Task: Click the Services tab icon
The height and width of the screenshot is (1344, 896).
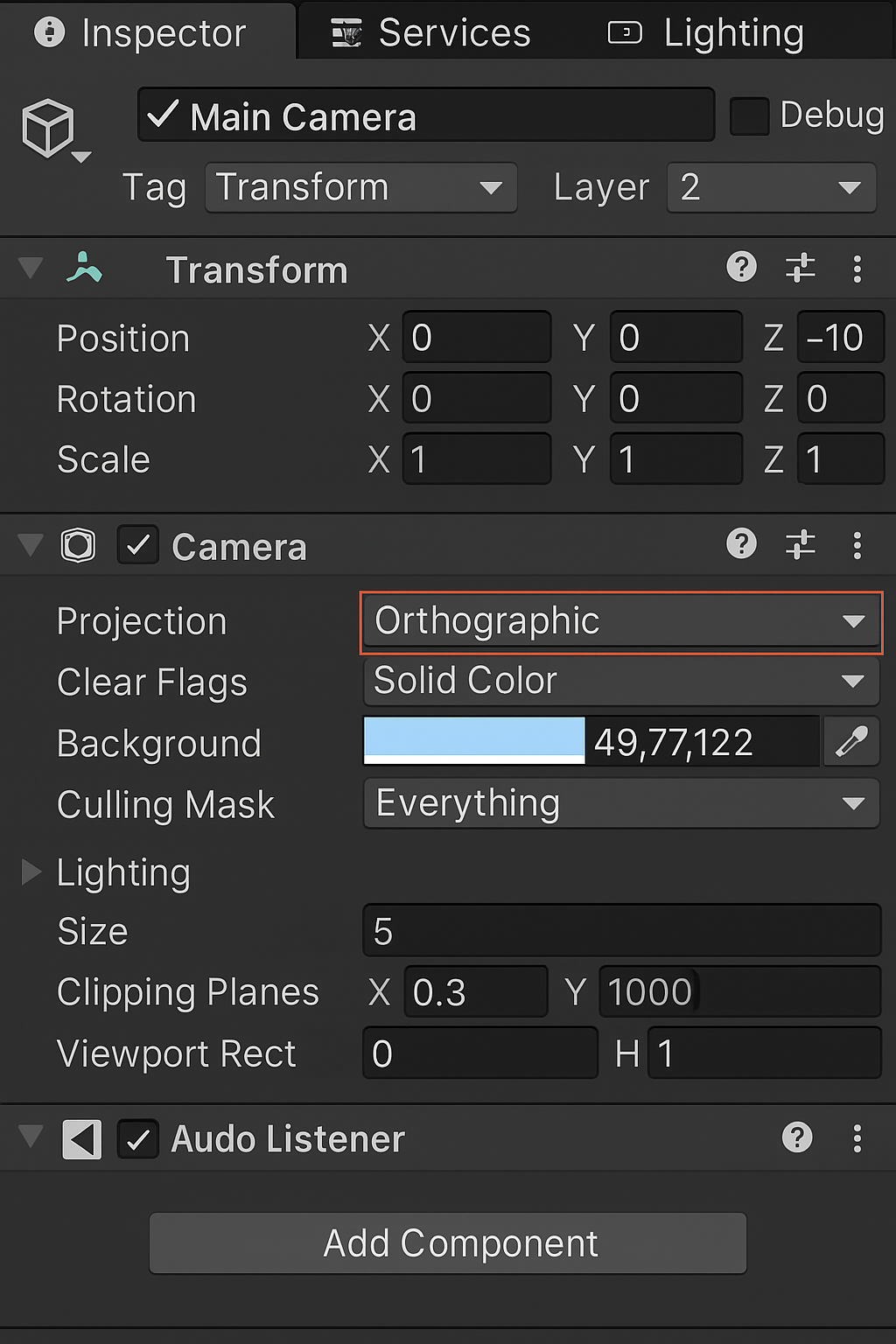Action: (x=346, y=33)
